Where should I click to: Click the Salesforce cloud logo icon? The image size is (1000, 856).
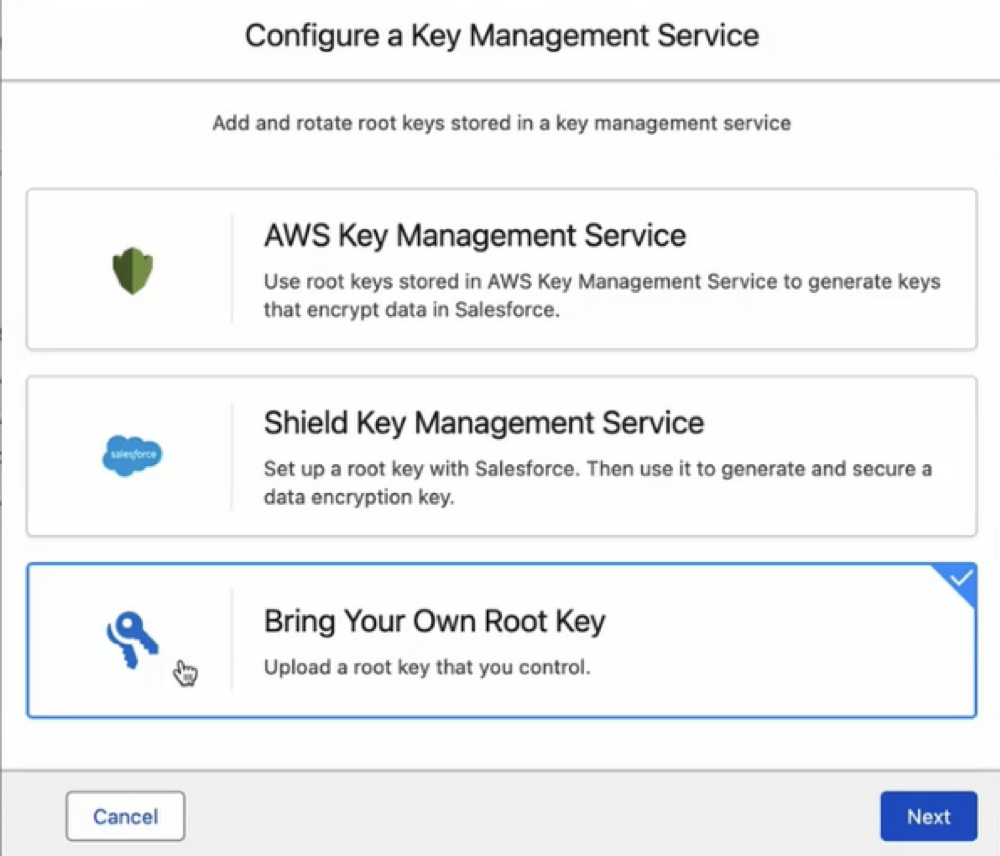[132, 456]
